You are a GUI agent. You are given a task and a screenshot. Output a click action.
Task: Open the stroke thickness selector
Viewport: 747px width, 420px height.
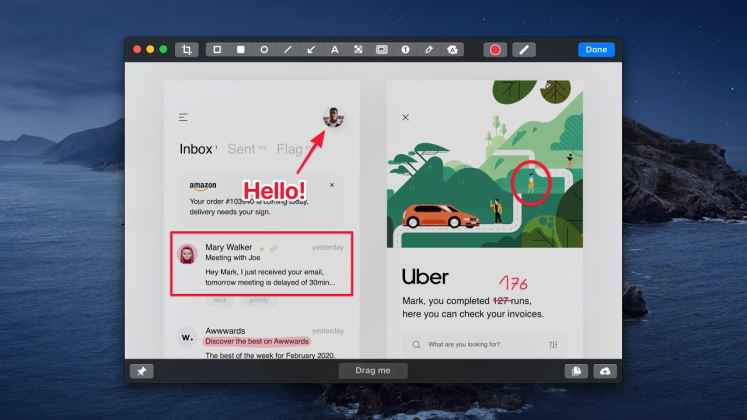tap(523, 49)
